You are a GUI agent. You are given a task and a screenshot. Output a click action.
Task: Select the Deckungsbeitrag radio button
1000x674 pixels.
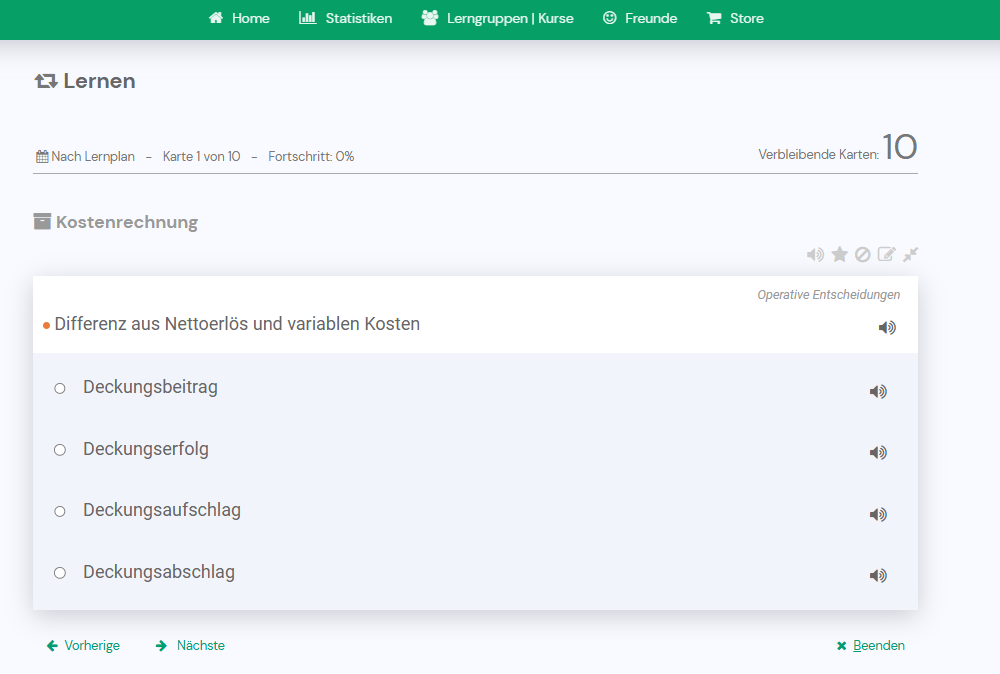pyautogui.click(x=60, y=388)
